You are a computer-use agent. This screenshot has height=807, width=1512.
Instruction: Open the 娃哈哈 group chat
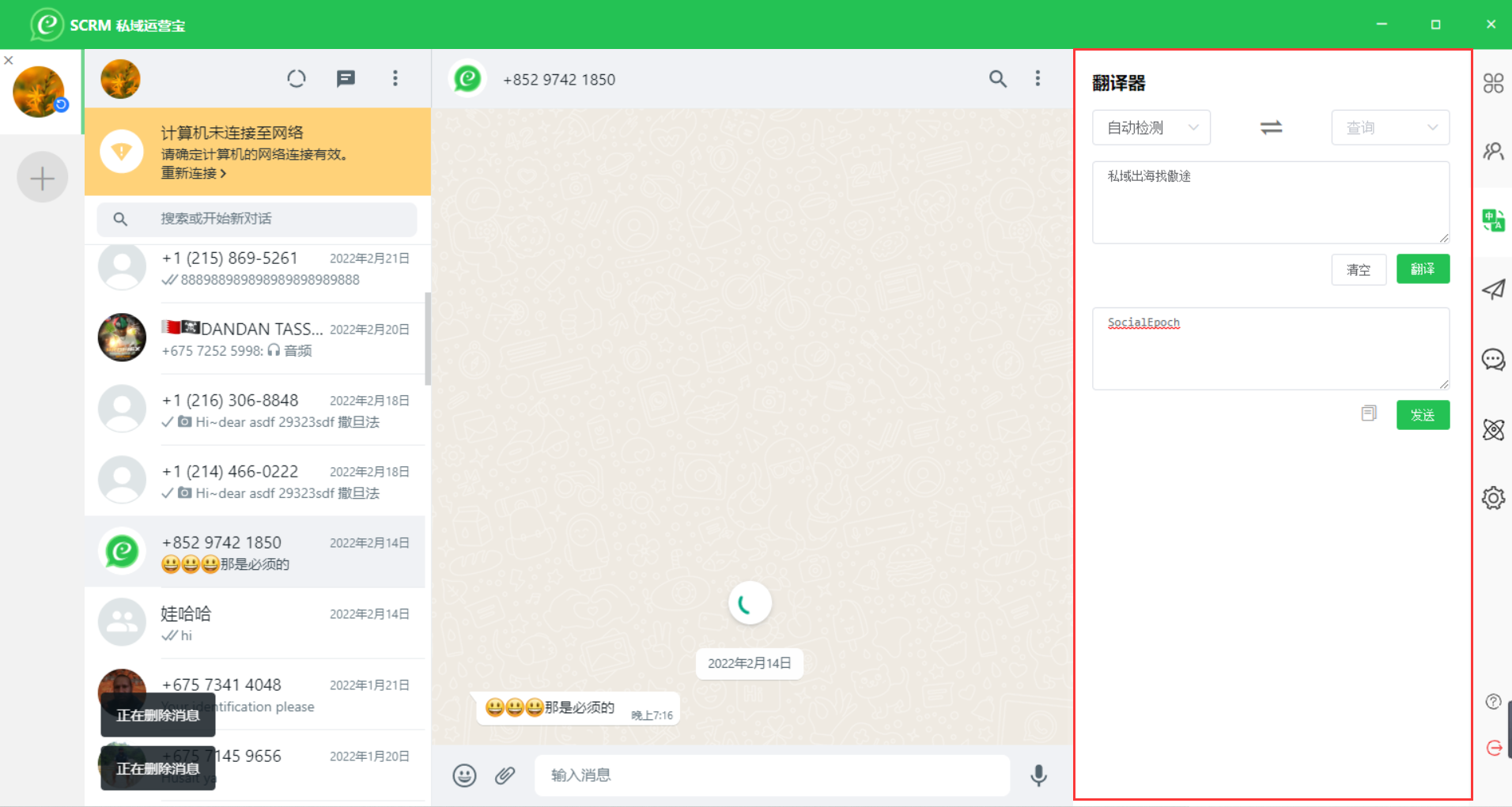[x=255, y=624]
